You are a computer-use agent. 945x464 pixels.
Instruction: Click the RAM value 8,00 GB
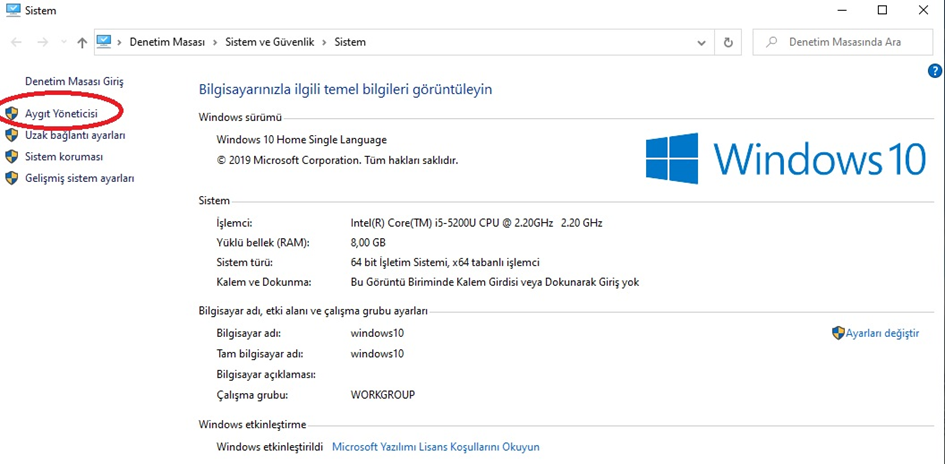[368, 243]
